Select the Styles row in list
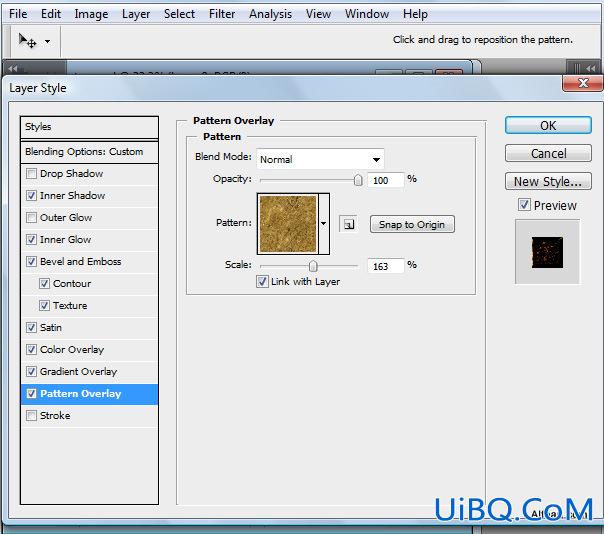This screenshot has height=534, width=604. [89, 127]
